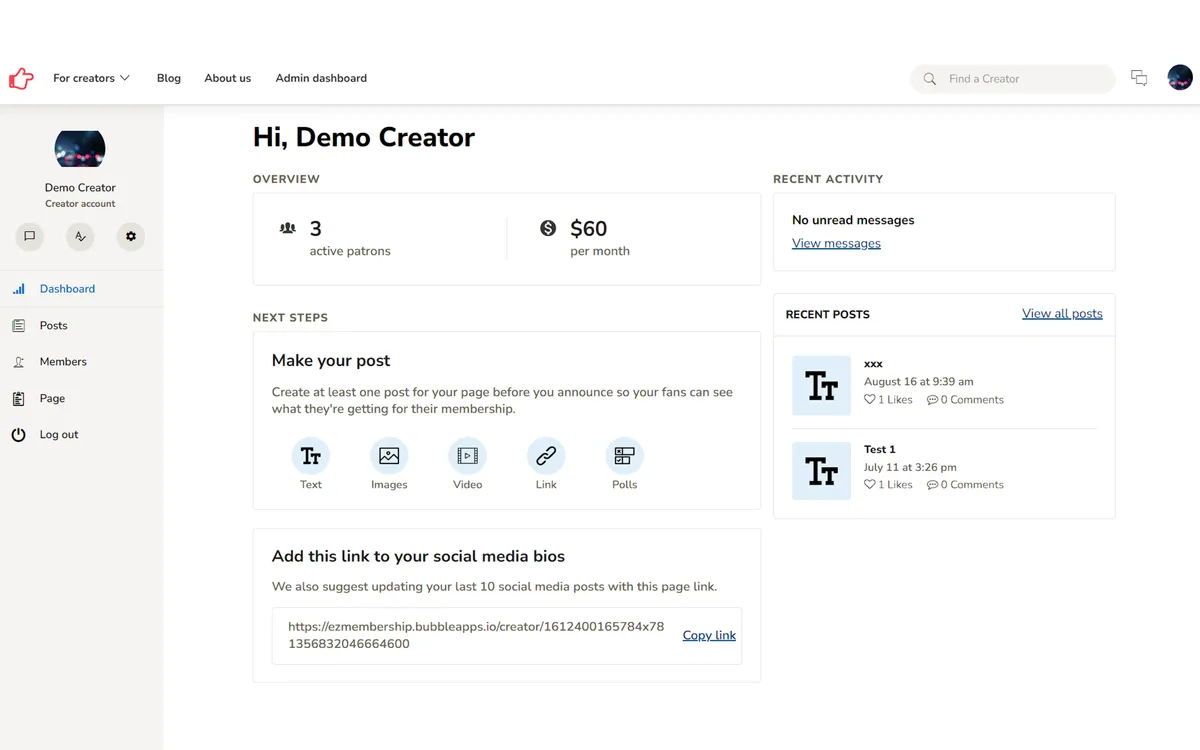Click the heart likes icon on Test 1

point(870,485)
